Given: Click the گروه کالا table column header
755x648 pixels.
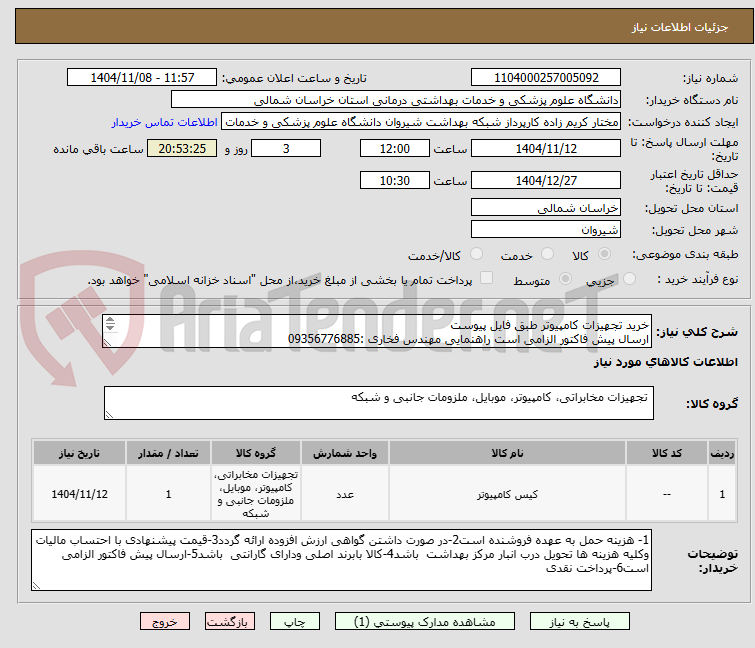Looking at the screenshot, I should point(256,453).
